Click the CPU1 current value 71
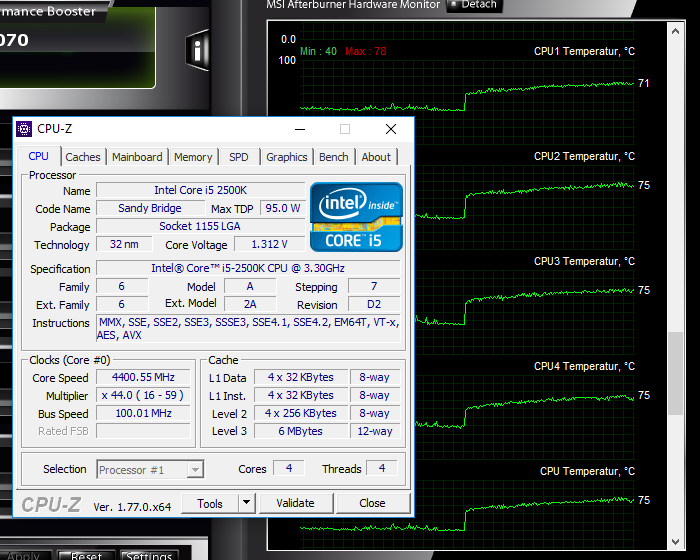 (643, 83)
